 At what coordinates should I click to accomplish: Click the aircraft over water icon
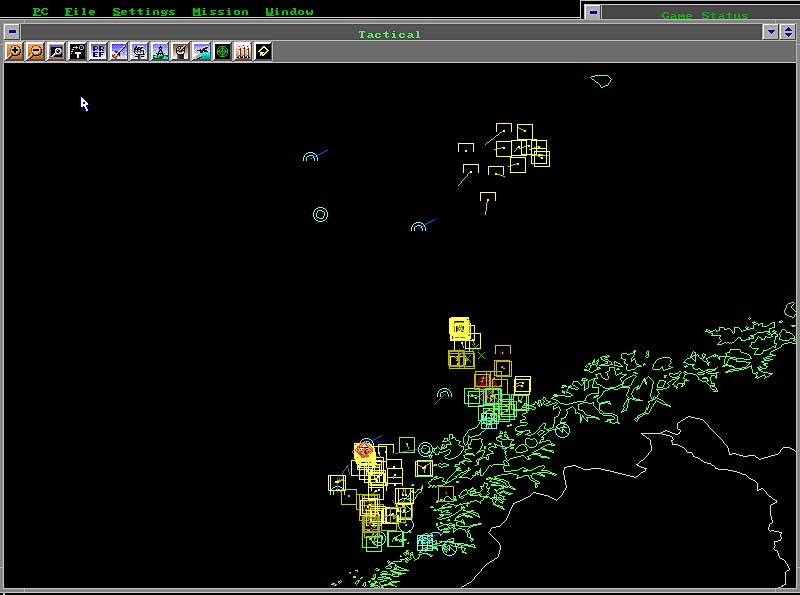pyautogui.click(x=202, y=52)
